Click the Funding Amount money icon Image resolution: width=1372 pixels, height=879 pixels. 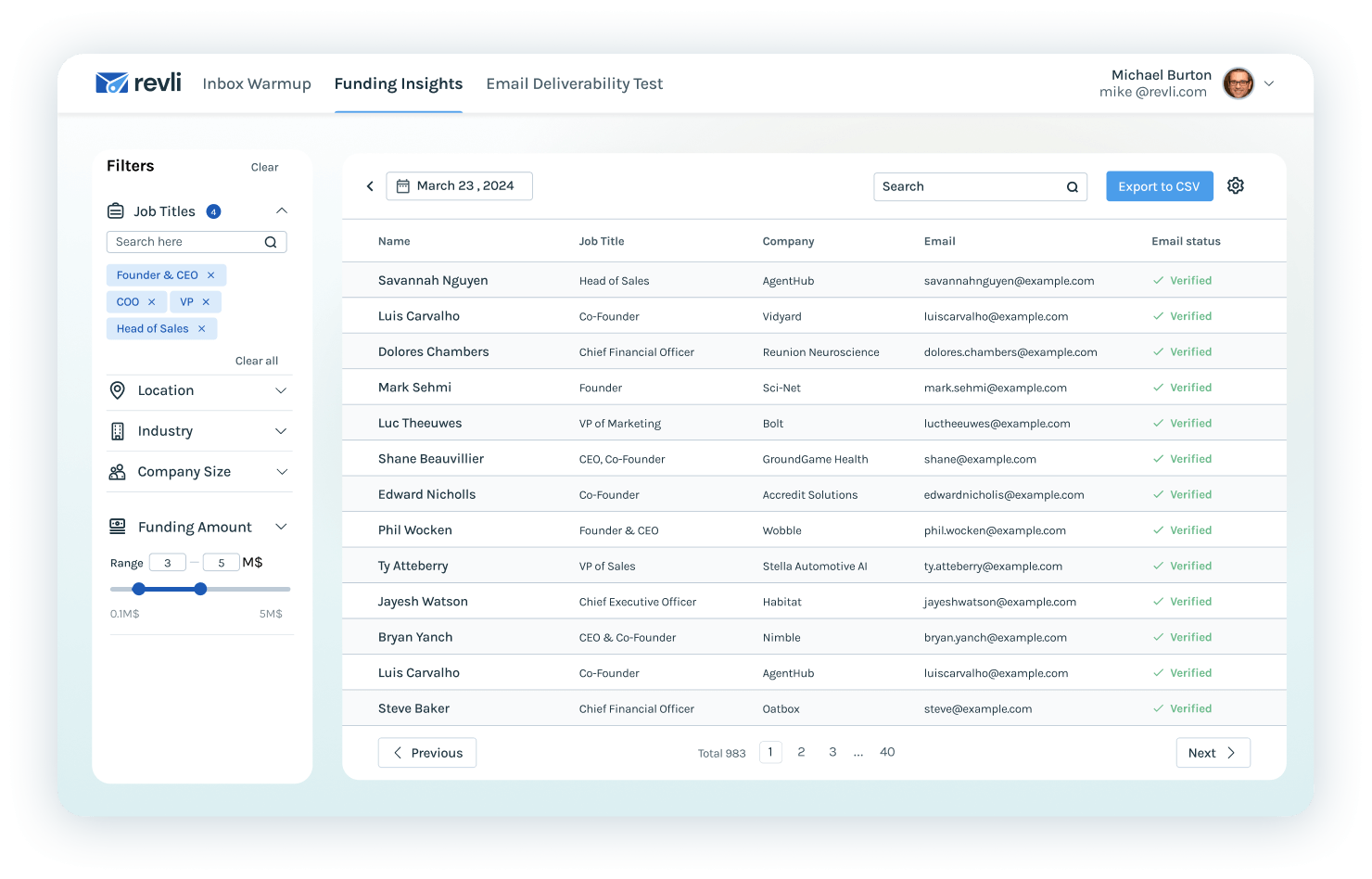coord(118,527)
